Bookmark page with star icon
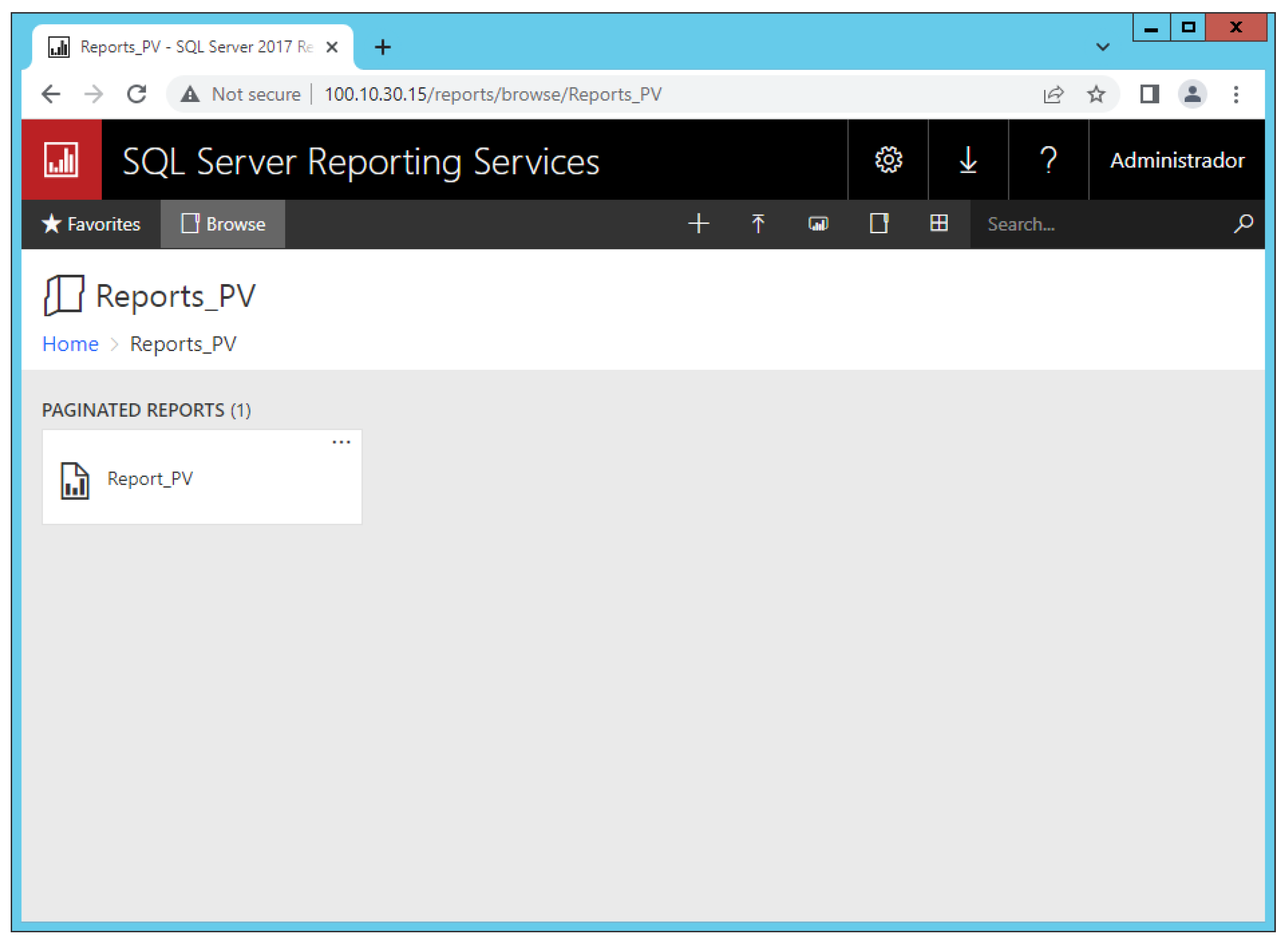Screen dimensions: 1288x943 click(1095, 94)
